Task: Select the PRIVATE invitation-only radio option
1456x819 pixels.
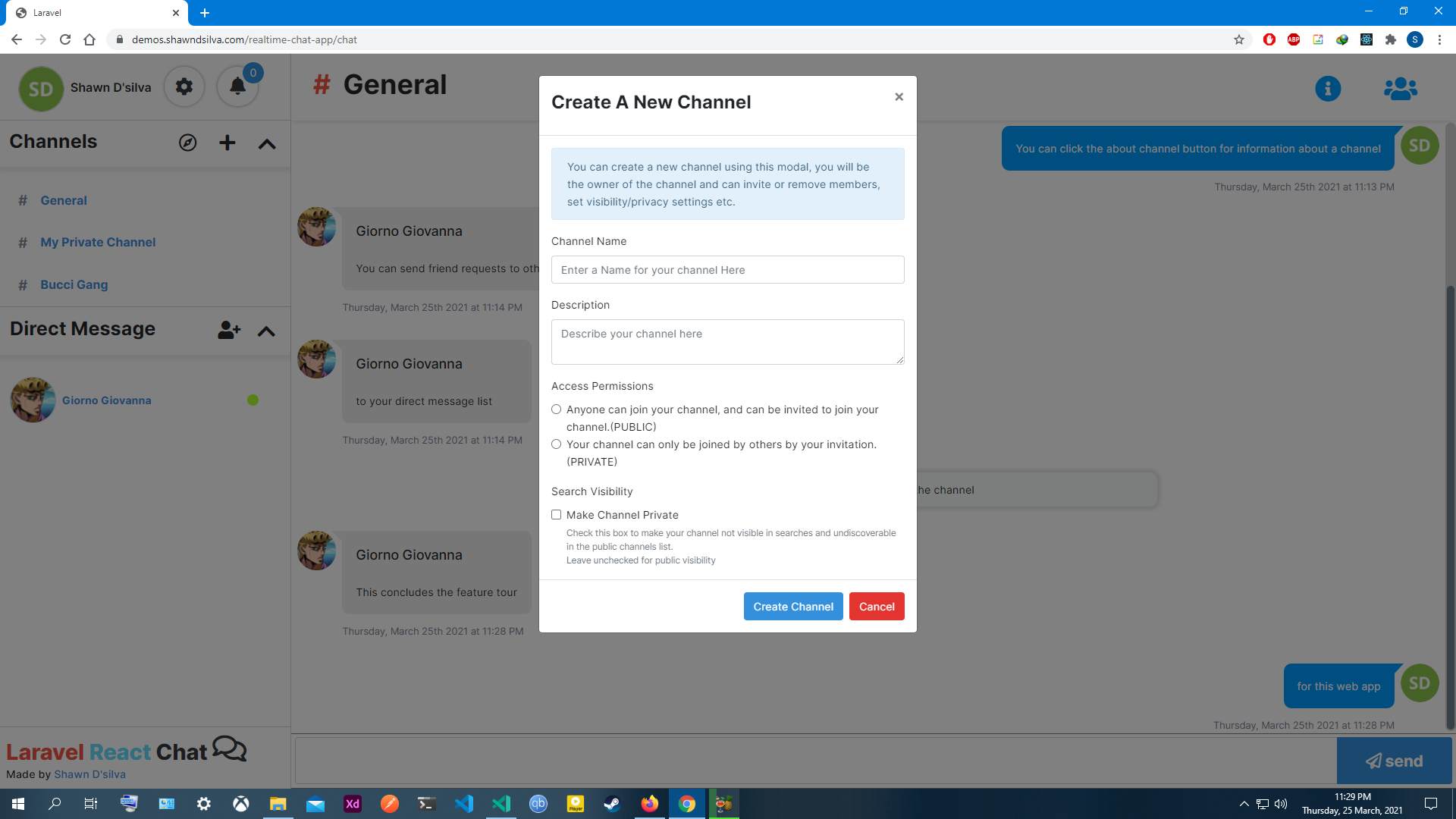Action: click(556, 444)
